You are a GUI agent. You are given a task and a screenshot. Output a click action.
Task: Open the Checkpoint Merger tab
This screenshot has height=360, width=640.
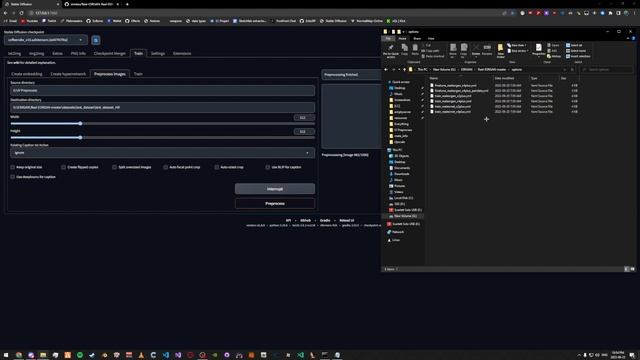click(x=109, y=53)
